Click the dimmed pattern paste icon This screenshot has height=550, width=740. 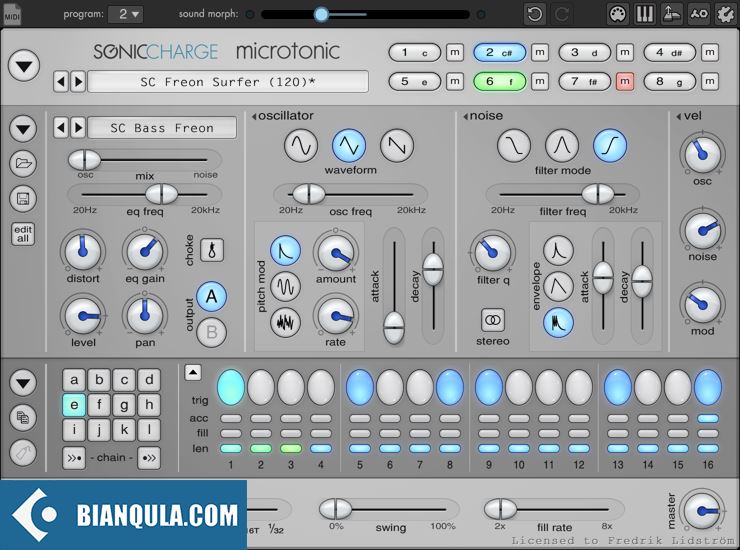(23, 453)
